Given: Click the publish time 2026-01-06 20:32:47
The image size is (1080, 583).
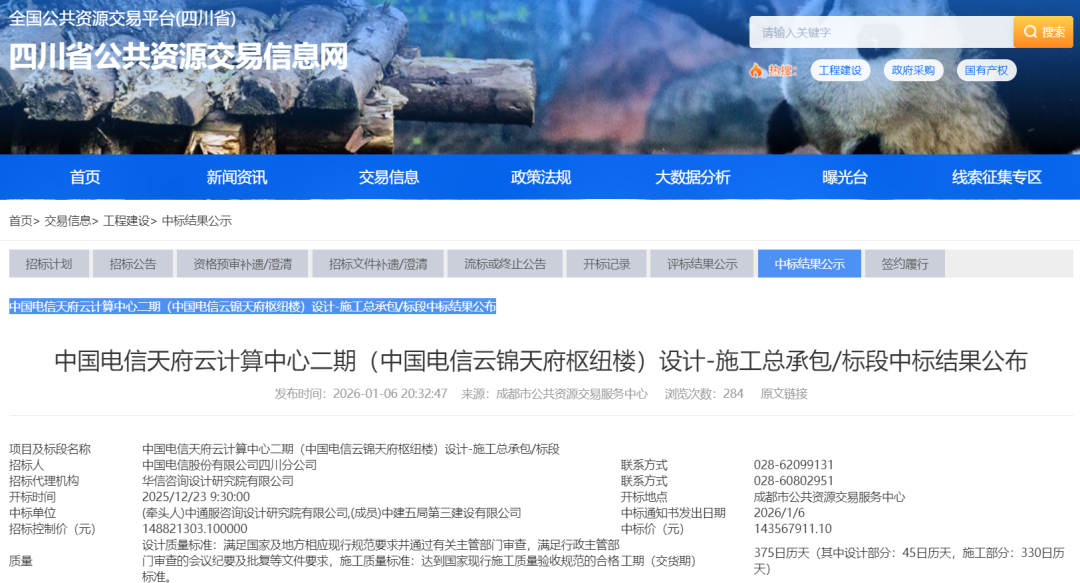Looking at the screenshot, I should coord(390,393).
